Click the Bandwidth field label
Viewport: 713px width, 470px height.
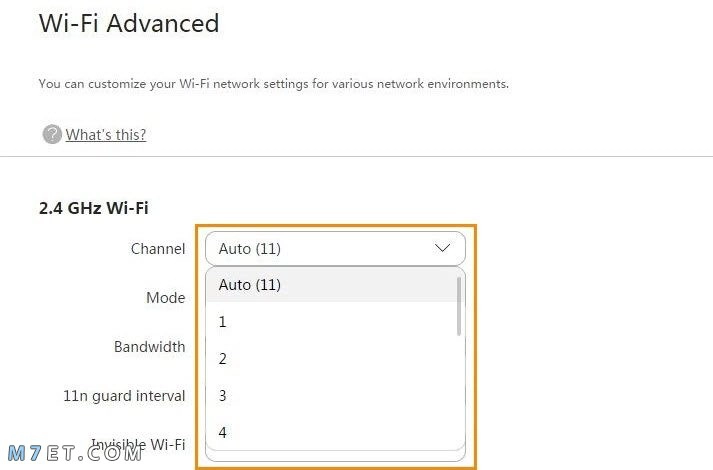pyautogui.click(x=150, y=347)
